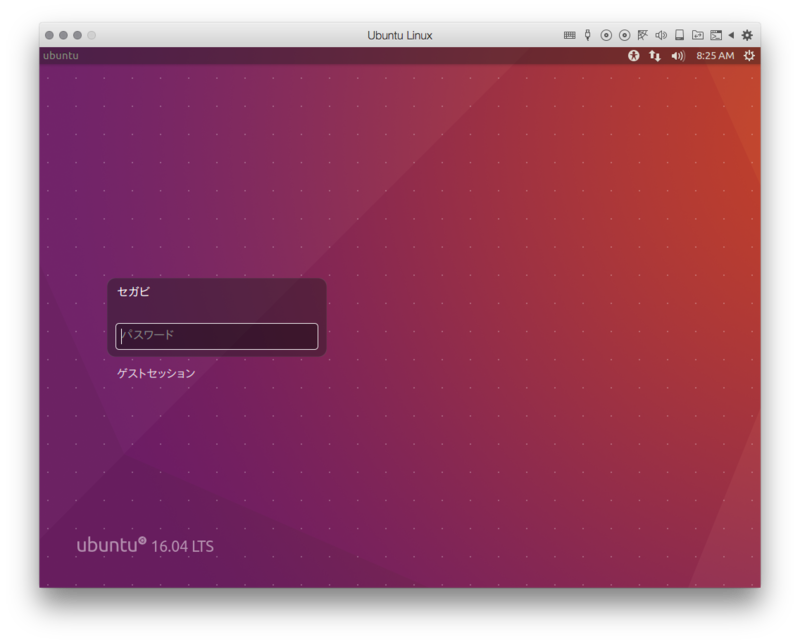Open the power cog session menu
The height and width of the screenshot is (644, 800).
point(749,56)
